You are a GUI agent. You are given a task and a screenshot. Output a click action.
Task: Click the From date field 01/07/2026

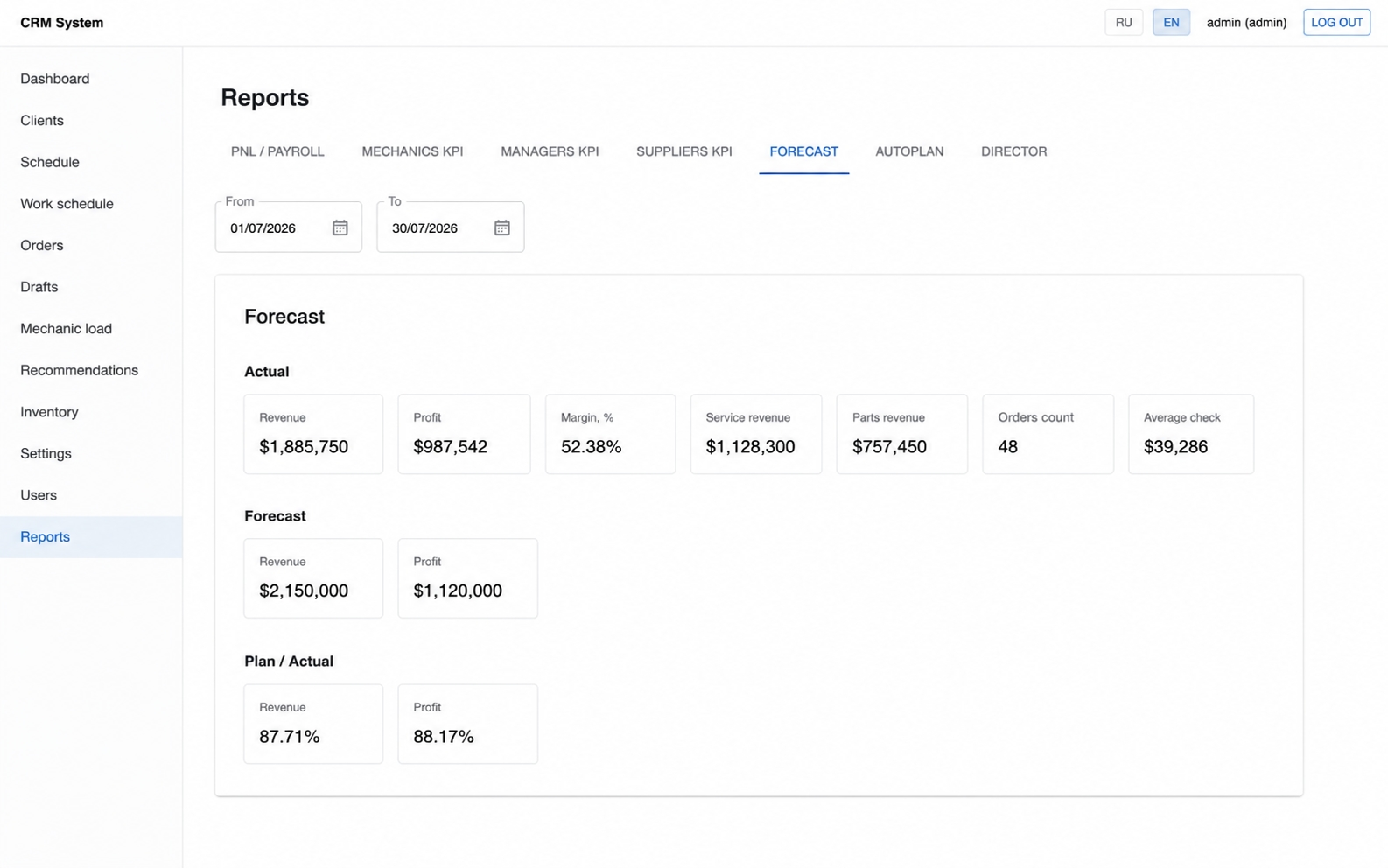(288, 227)
